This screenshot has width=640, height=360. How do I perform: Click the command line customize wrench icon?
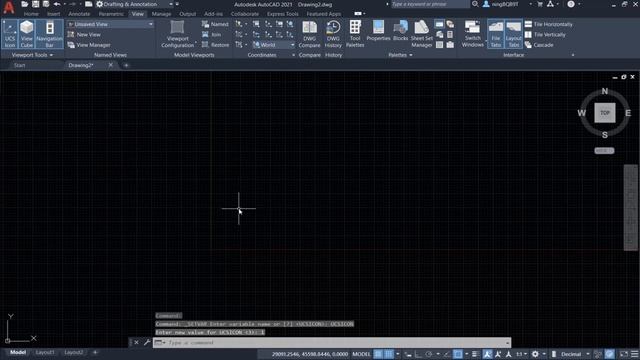tap(147, 342)
